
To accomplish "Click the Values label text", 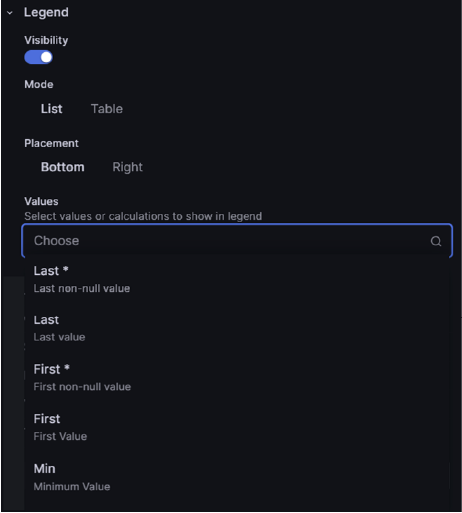I will (x=41, y=201).
